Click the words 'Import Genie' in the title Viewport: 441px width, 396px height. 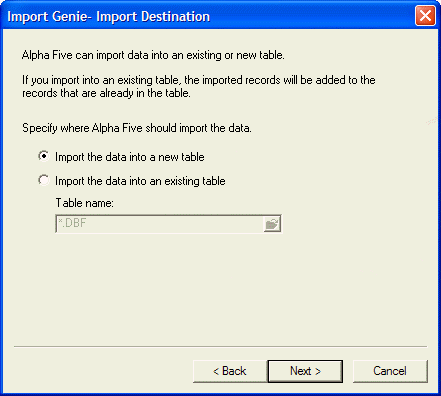(47, 17)
